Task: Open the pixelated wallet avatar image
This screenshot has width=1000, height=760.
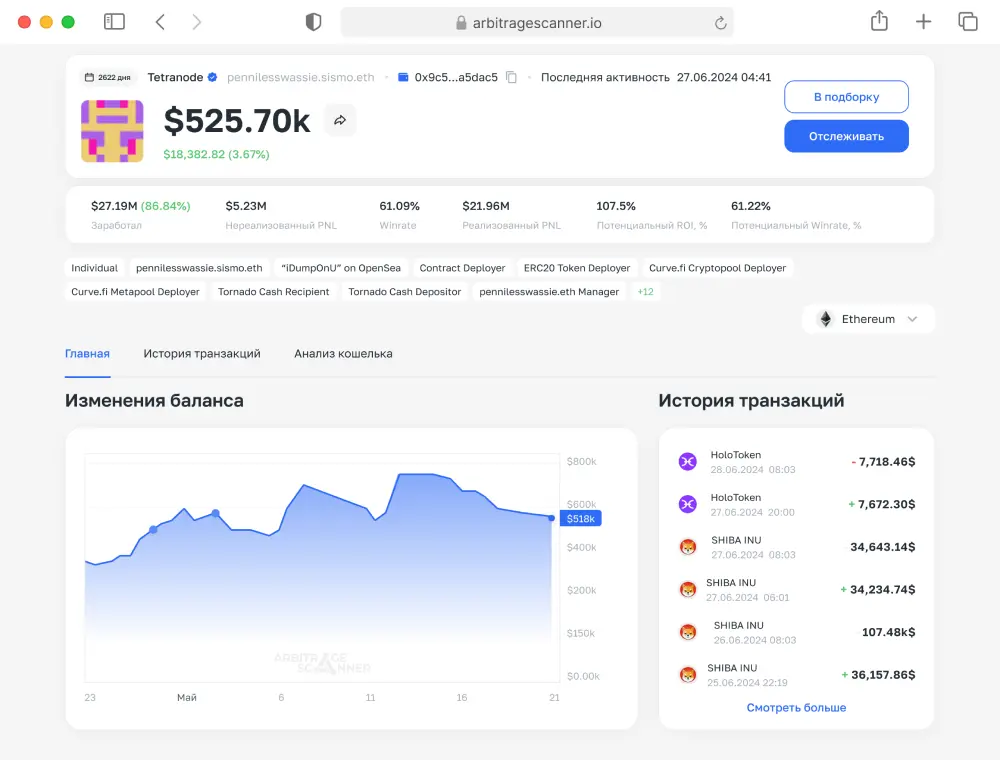Action: click(111, 130)
